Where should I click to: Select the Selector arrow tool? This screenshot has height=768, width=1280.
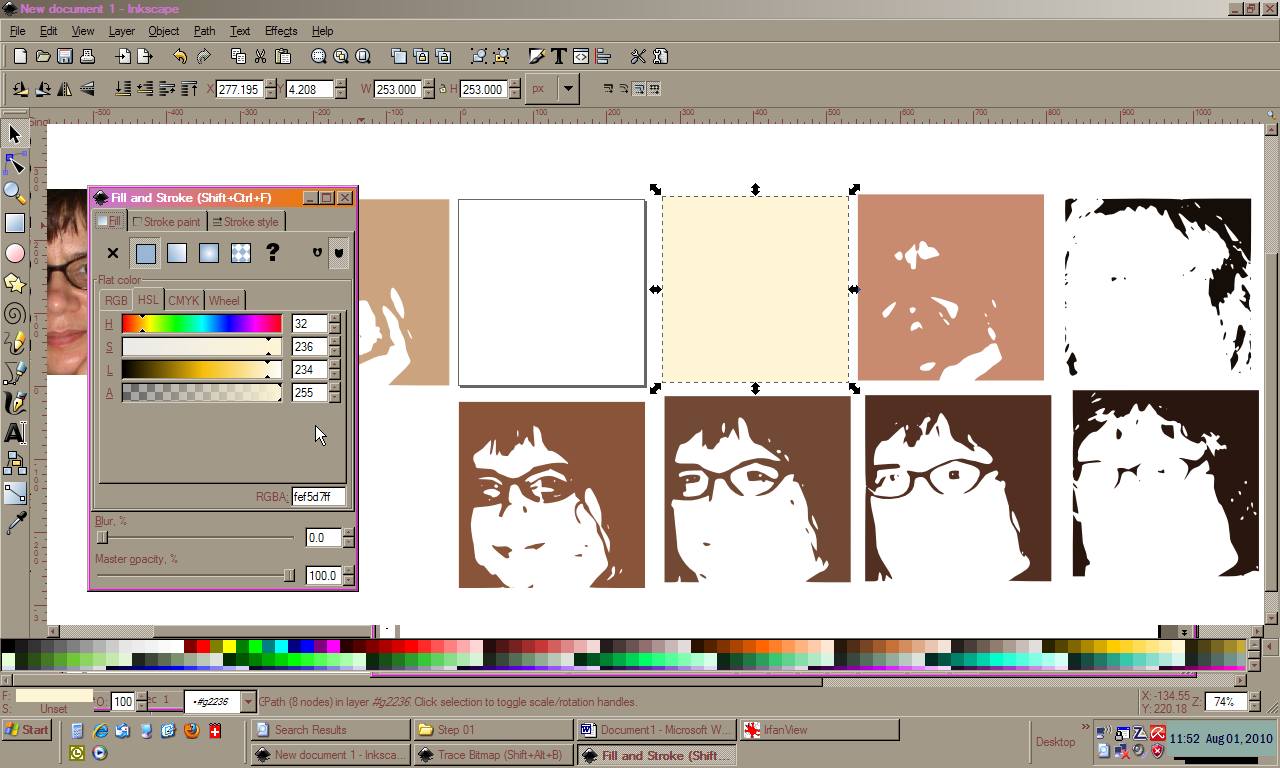pos(14,134)
